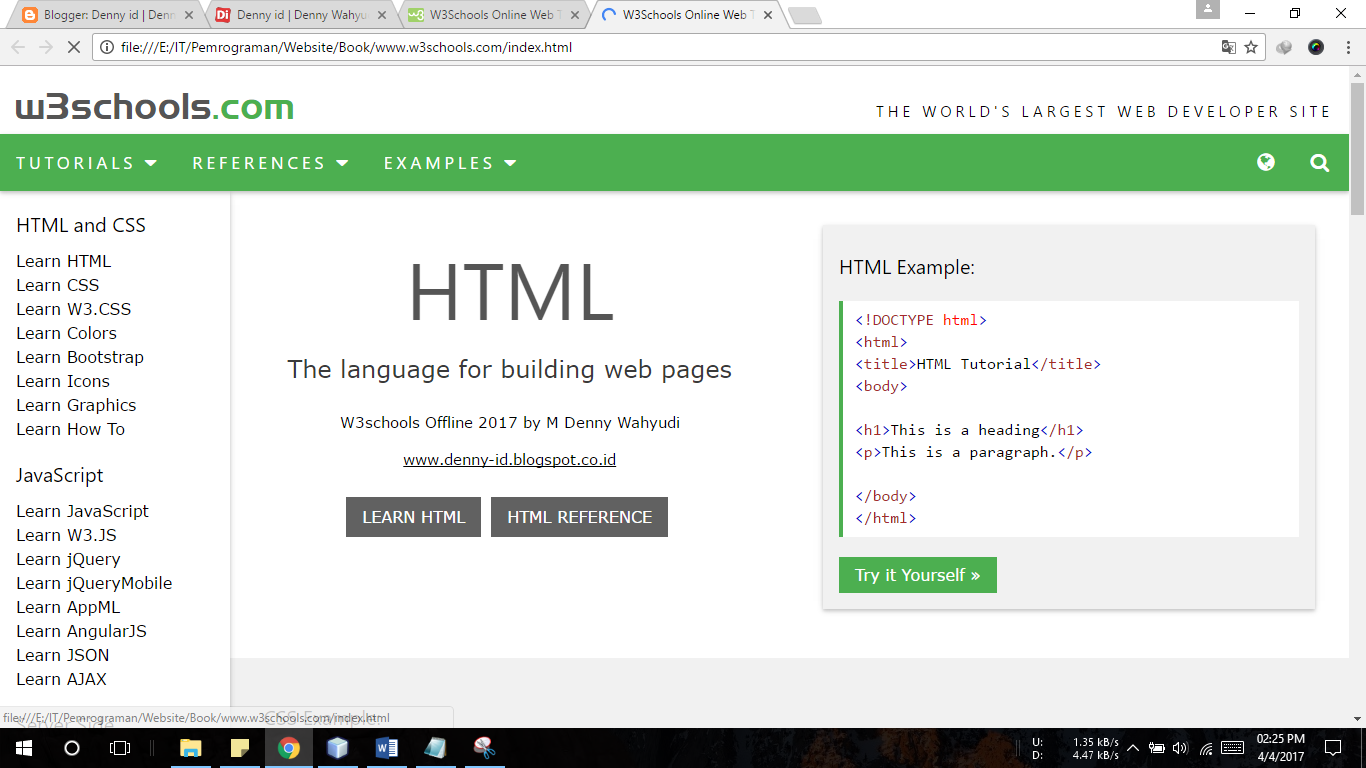Open Learn AppML in the sidebar
This screenshot has height=768, width=1366.
coord(67,607)
